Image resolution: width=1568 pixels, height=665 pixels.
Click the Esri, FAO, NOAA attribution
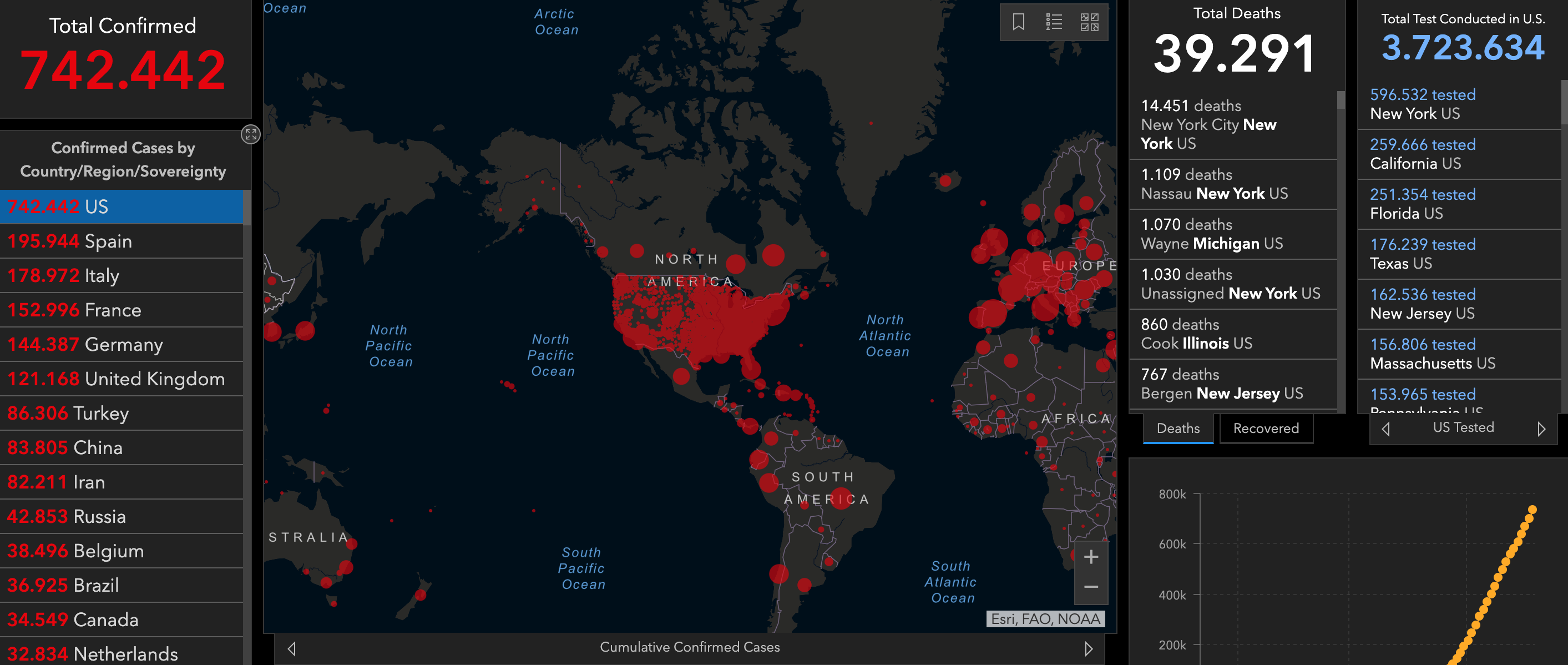(1045, 619)
